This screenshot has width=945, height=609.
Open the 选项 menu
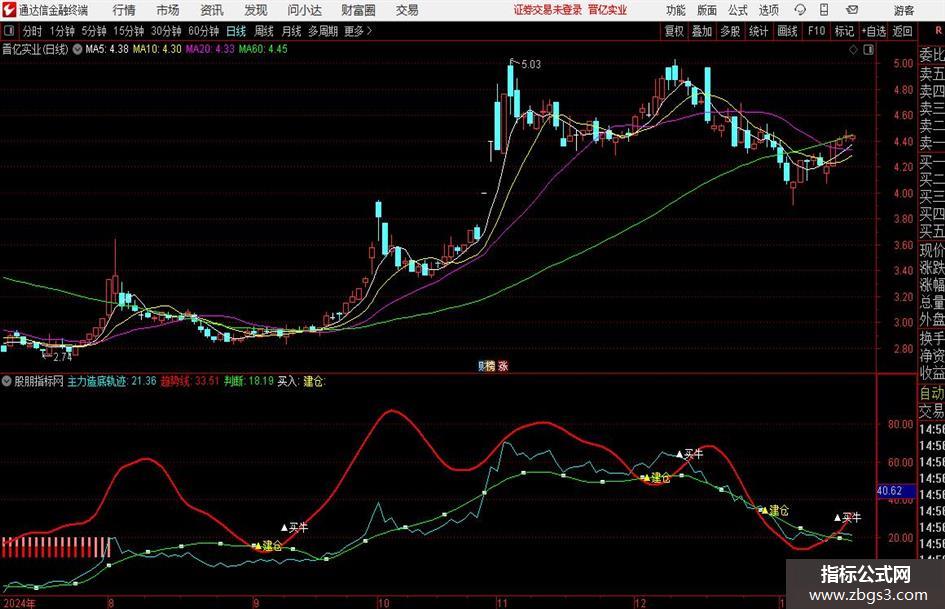click(x=768, y=10)
